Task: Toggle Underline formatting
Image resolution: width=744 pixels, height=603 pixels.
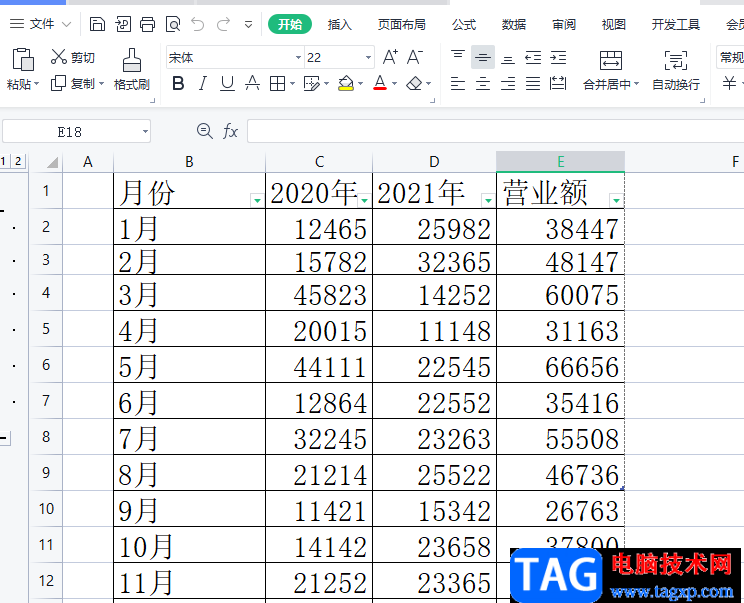Action: 227,84
